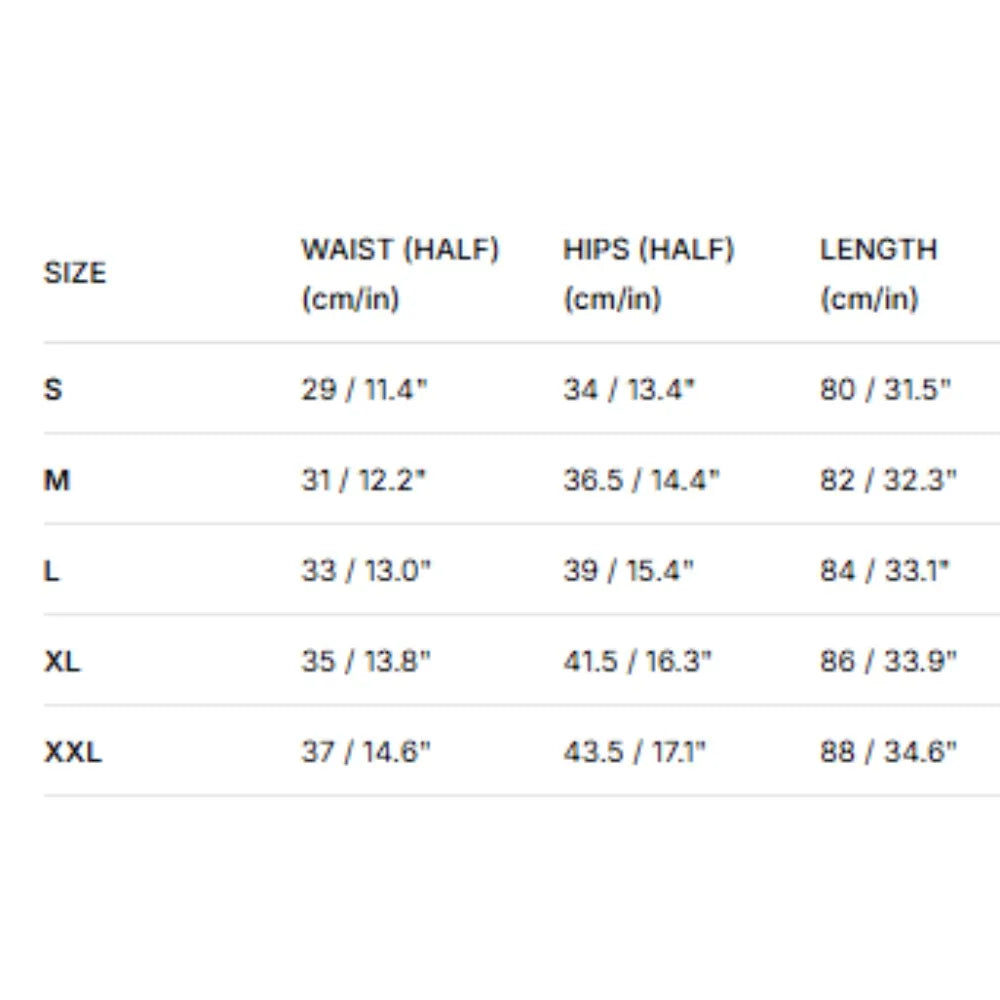The image size is (1000, 1000).
Task: Click hips value 39 / 15.4"
Action: pos(628,571)
